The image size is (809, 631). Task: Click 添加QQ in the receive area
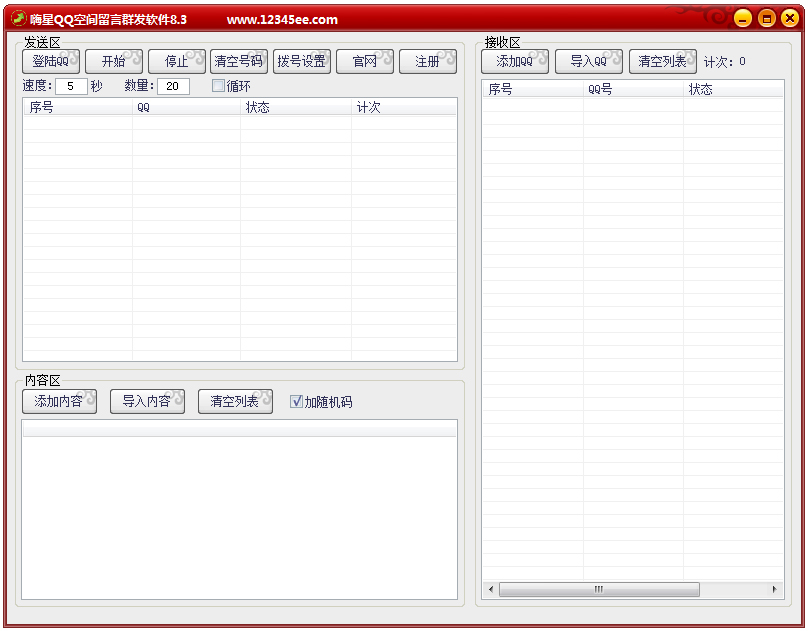click(515, 62)
